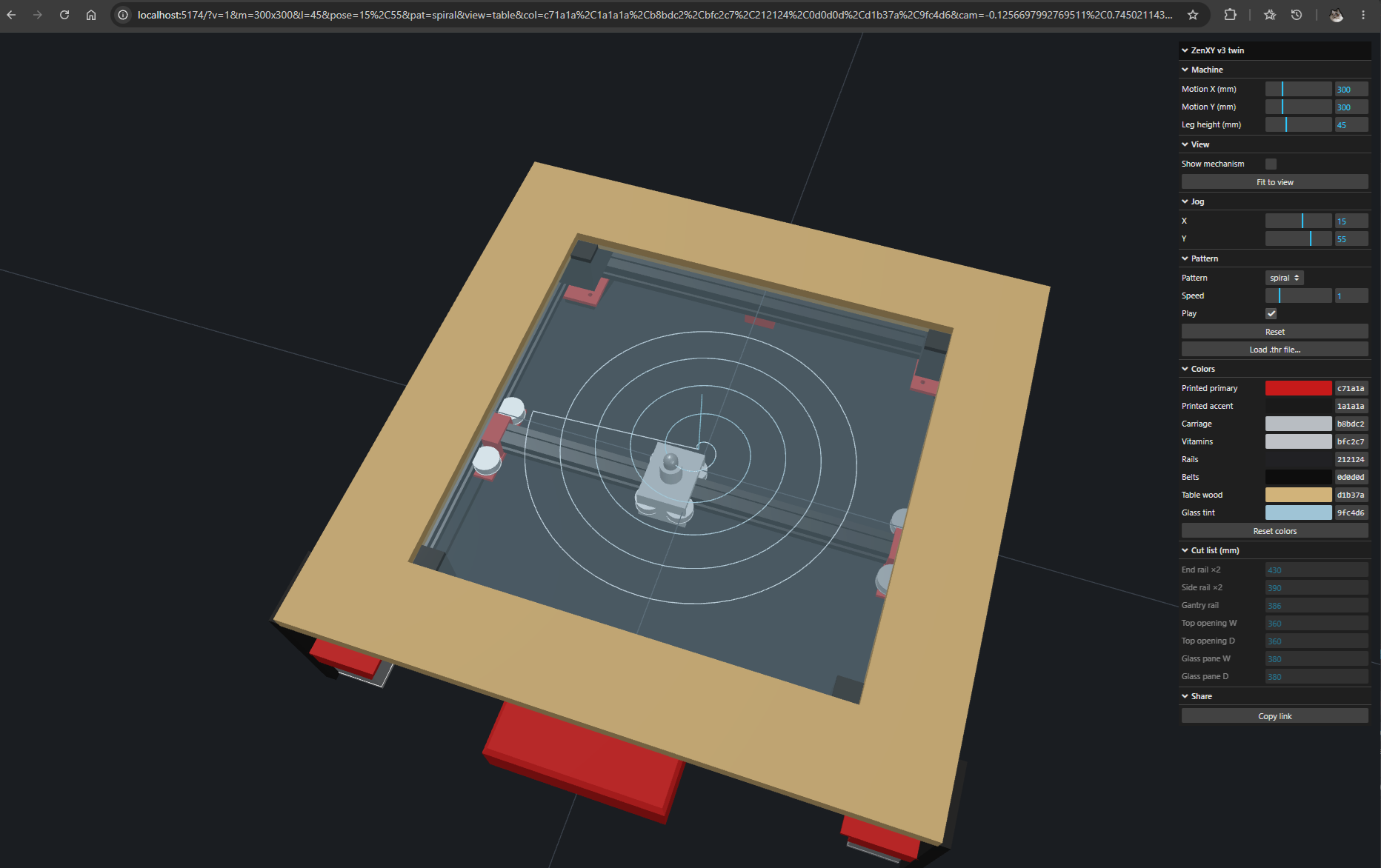Edit the Table wood hex d1b37a
Screen dimensions: 1381x868
point(1351,495)
